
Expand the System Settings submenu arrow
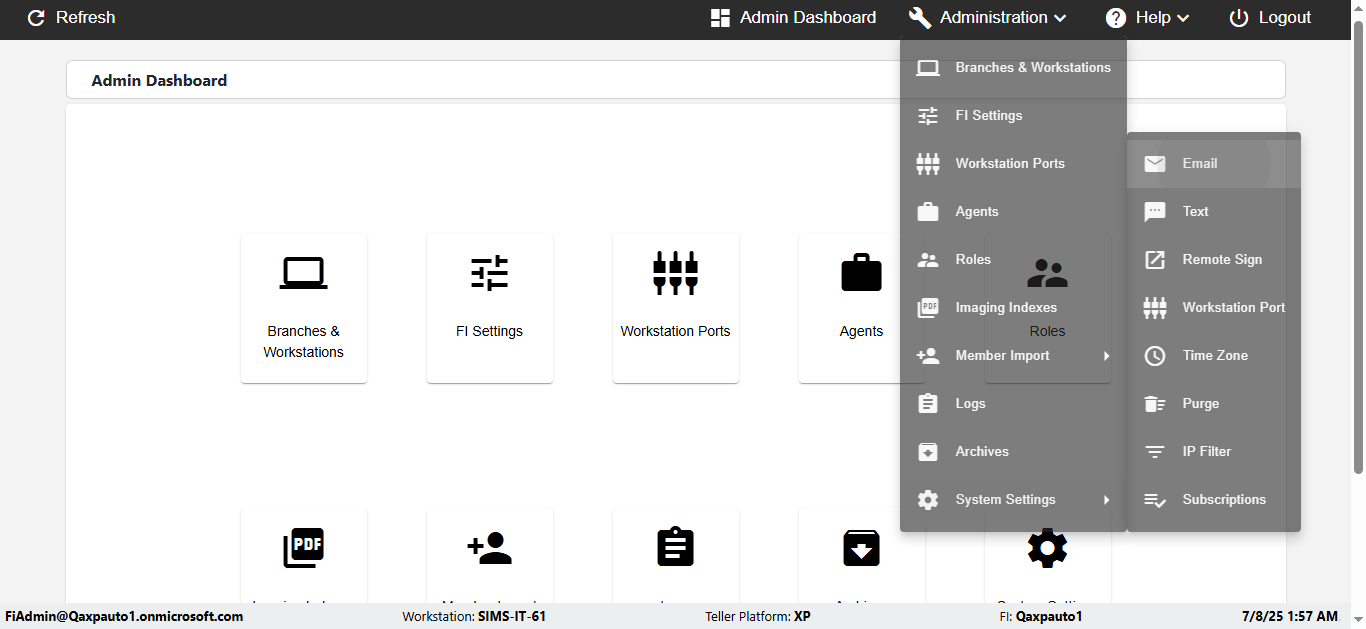pos(1106,500)
